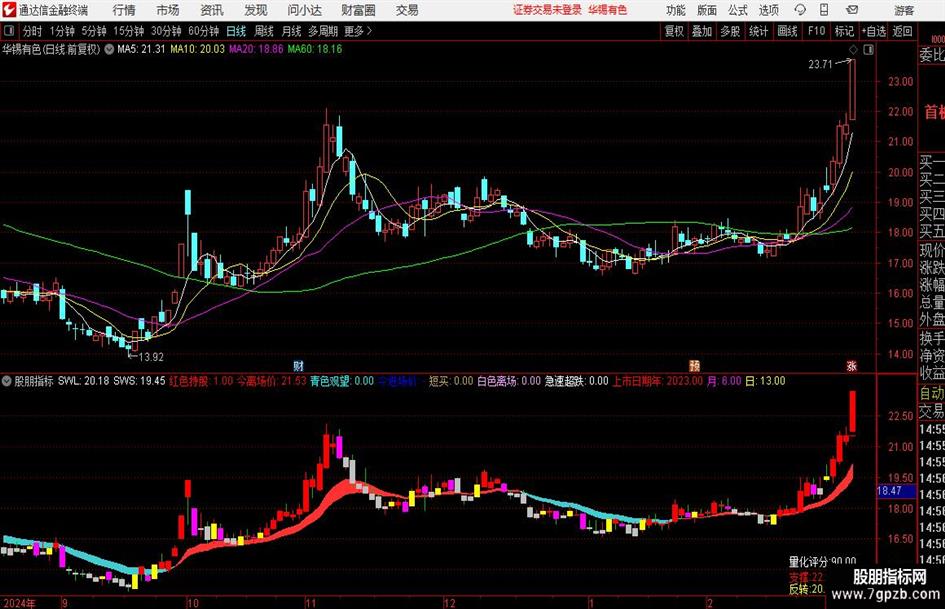Open 多周期 multi-period view
Screen dimensions: 945x609
point(323,31)
